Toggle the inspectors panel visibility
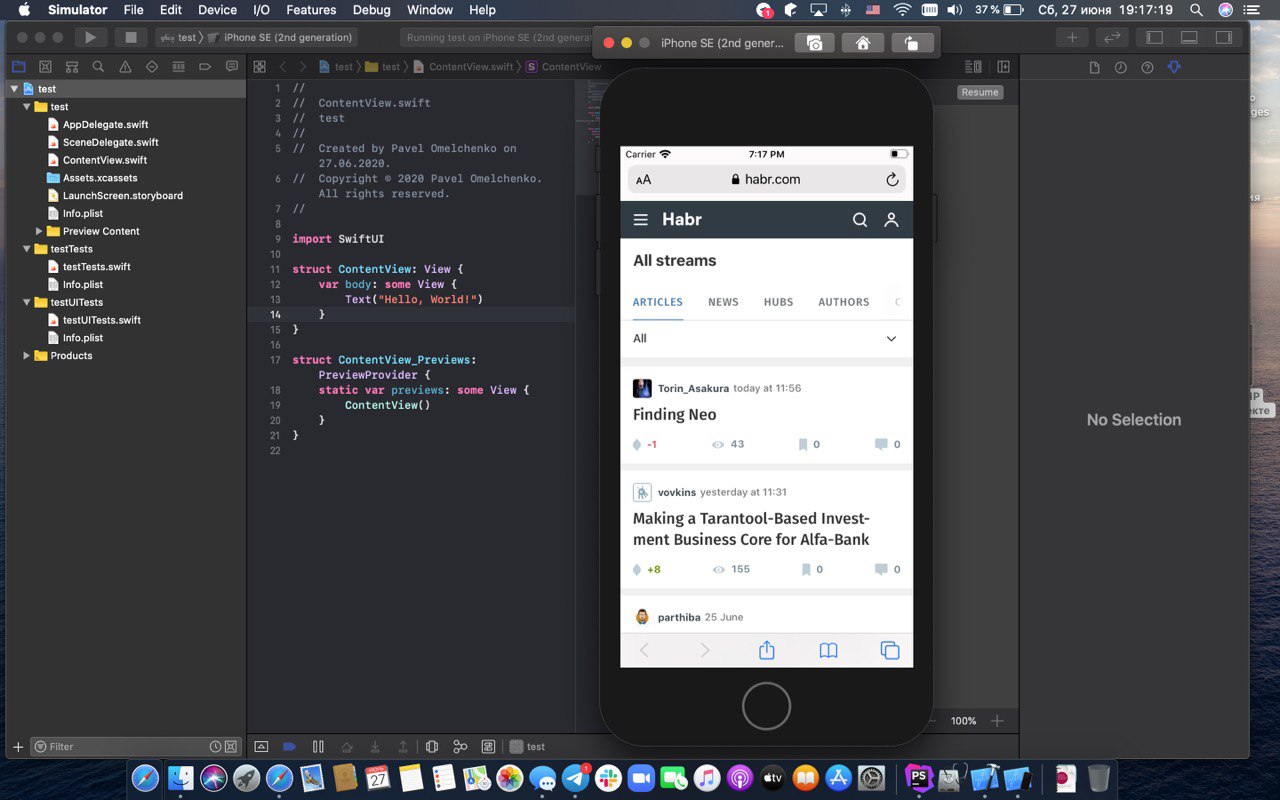1280x800 pixels. tap(1223, 37)
